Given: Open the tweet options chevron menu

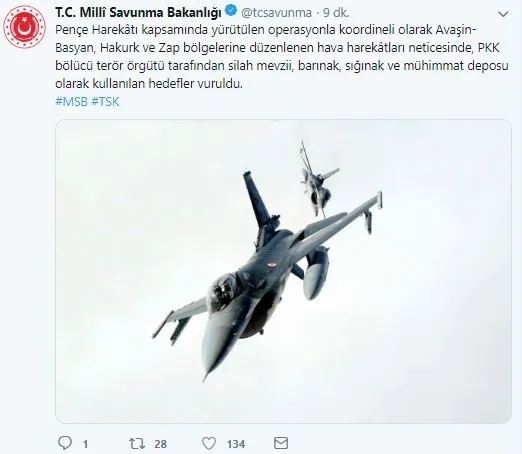Looking at the screenshot, I should (503, 14).
